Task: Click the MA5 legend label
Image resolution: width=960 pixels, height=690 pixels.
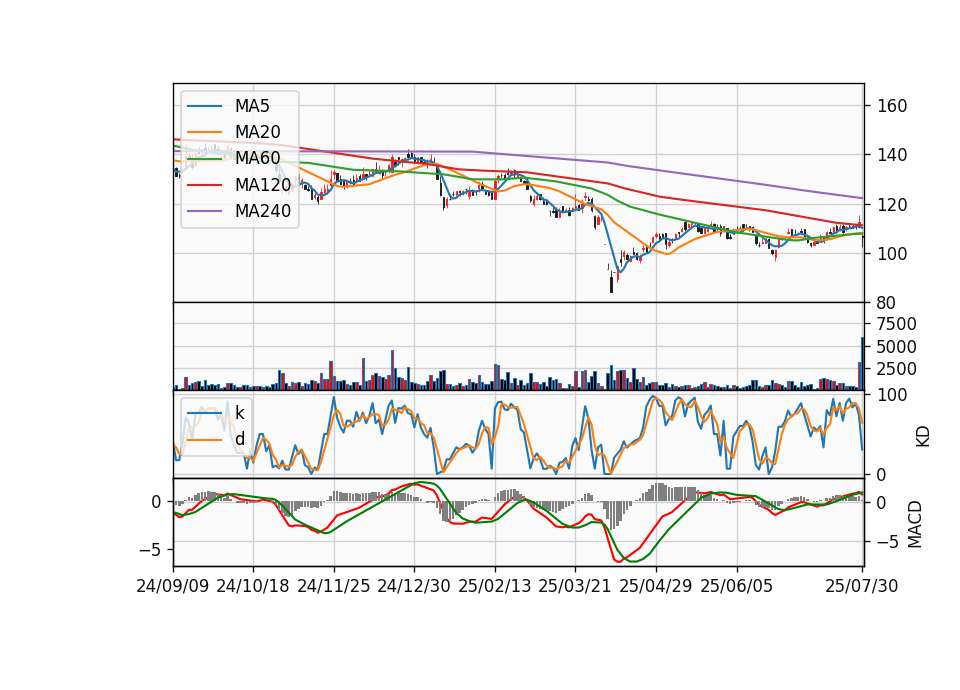Action: pyautogui.click(x=252, y=106)
